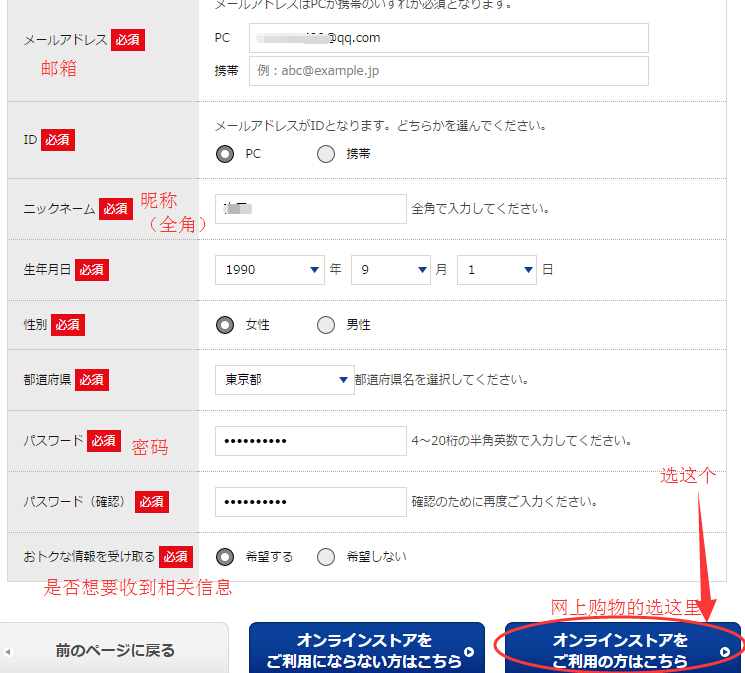
Task: Click the パスワード password field
Action: [x=310, y=441]
